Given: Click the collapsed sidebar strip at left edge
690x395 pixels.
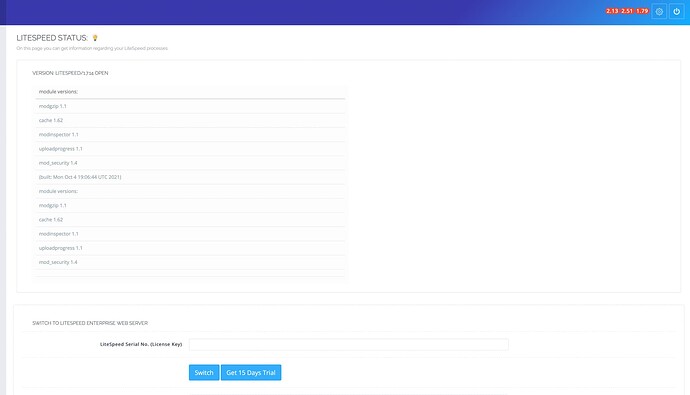Looking at the screenshot, I should pos(3,210).
